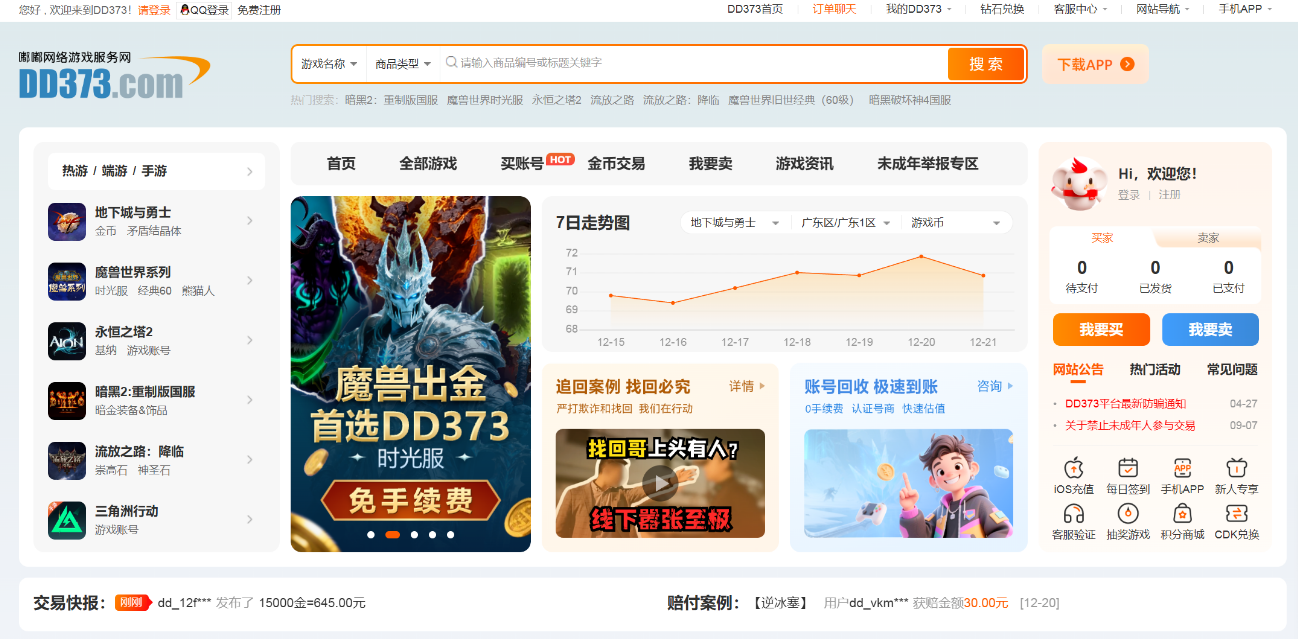Viewport: 1298px width, 639px height.
Task: Open 手机APP from the service icon grid
Action: pyautogui.click(x=1182, y=468)
